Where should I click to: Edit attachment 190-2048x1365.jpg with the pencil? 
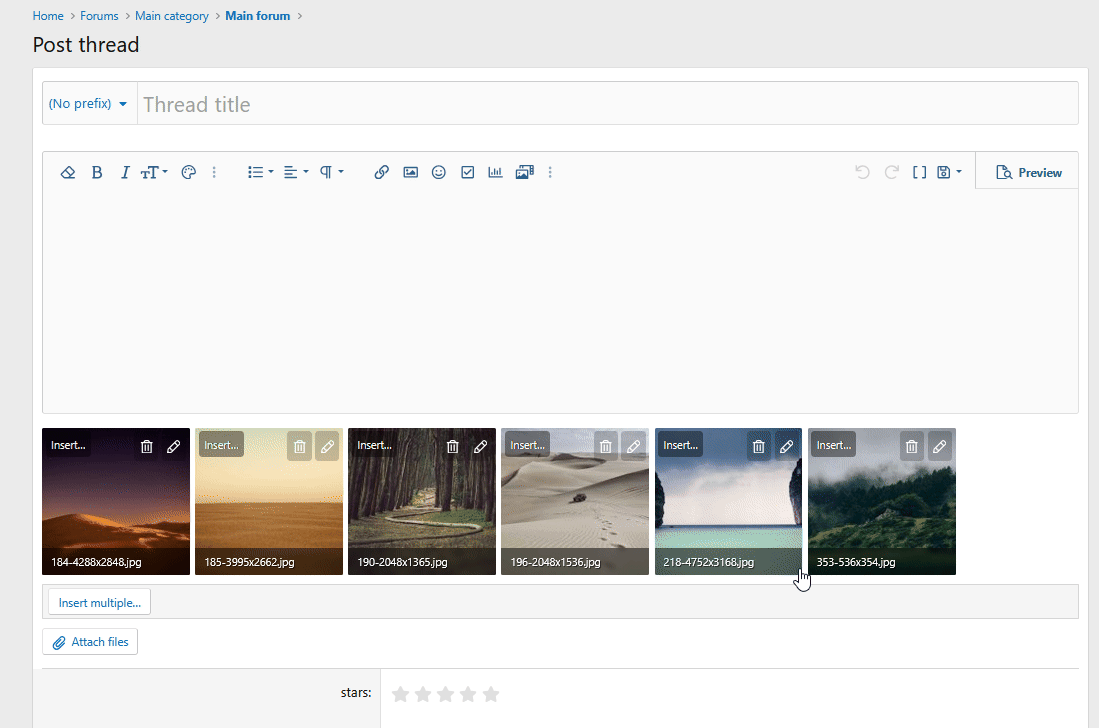tap(480, 446)
